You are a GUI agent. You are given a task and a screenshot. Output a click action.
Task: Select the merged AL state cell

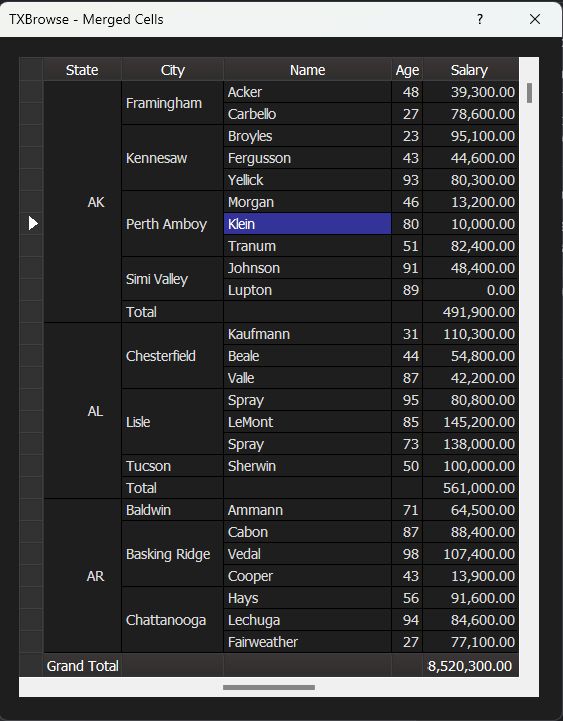[x=82, y=411]
